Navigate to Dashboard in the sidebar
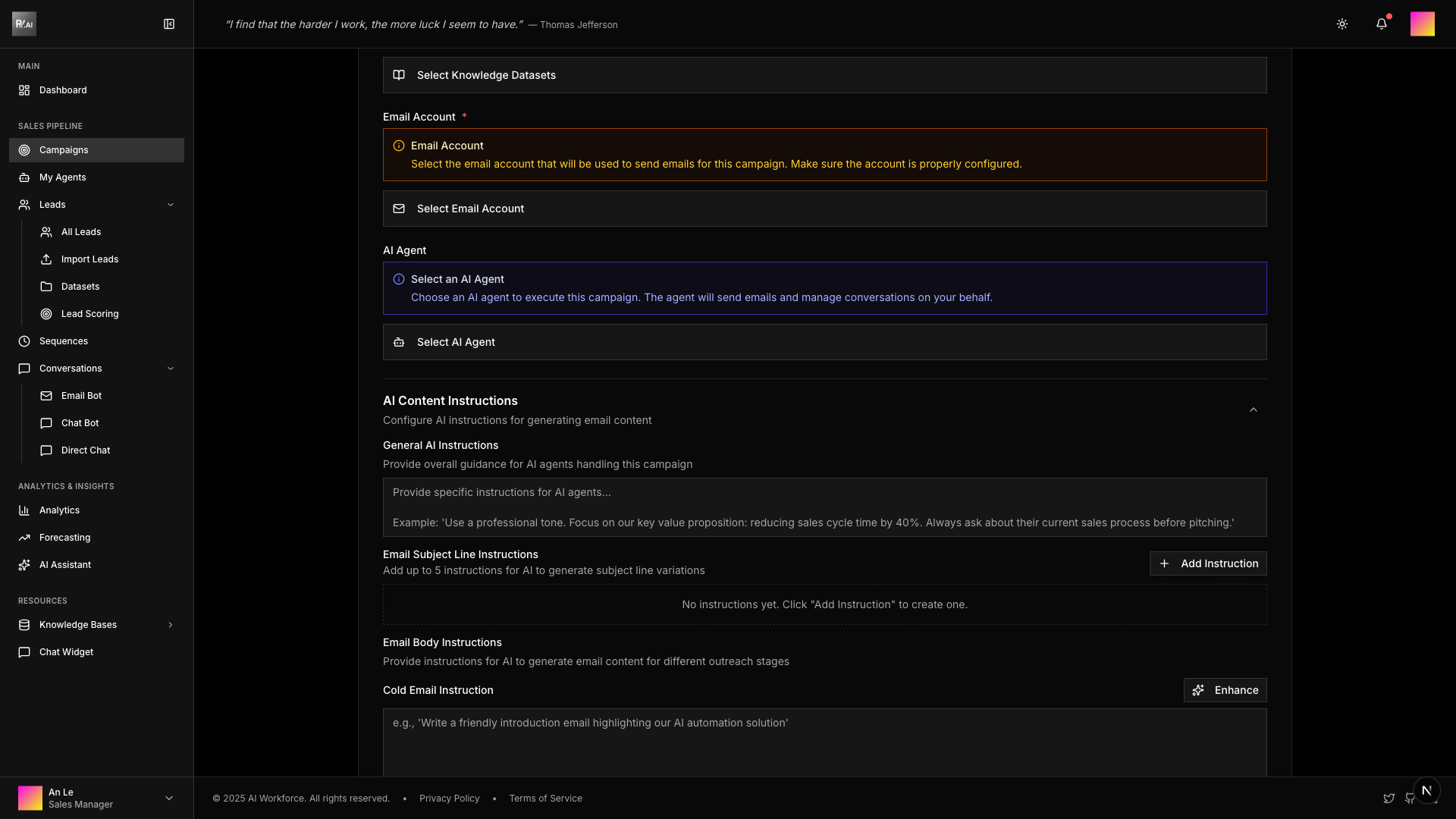The image size is (1456, 819). pyautogui.click(x=63, y=90)
